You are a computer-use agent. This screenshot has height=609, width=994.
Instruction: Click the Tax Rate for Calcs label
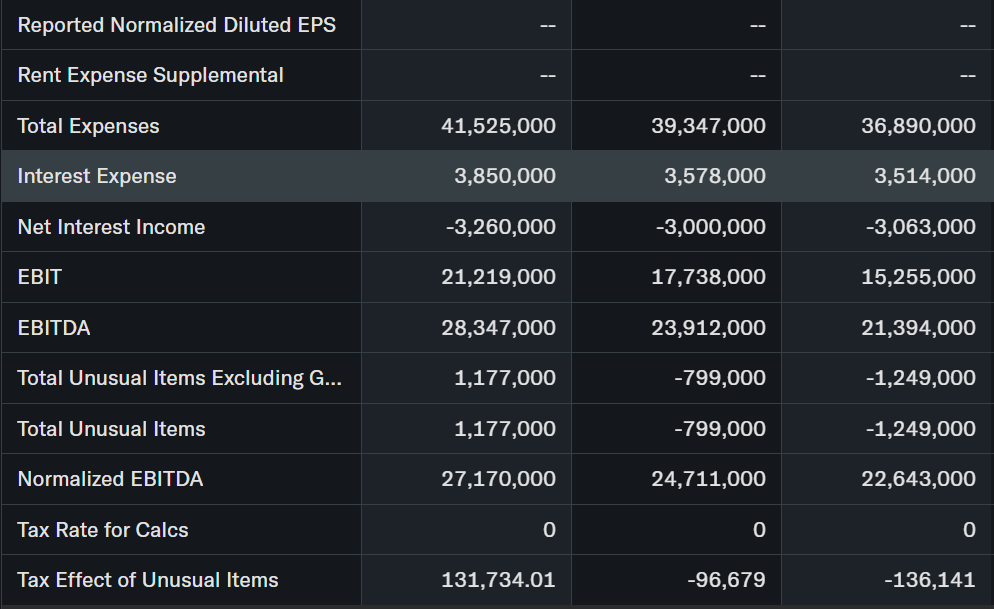103,530
